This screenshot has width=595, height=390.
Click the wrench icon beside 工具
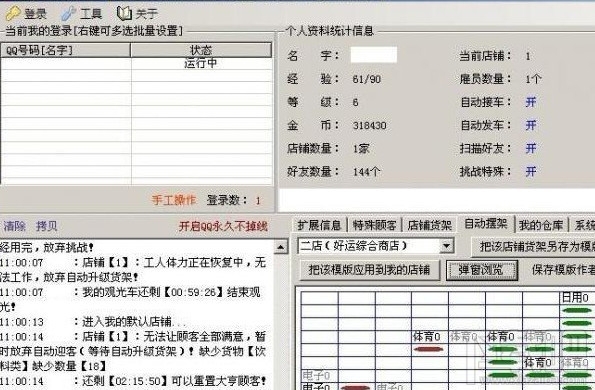69,13
